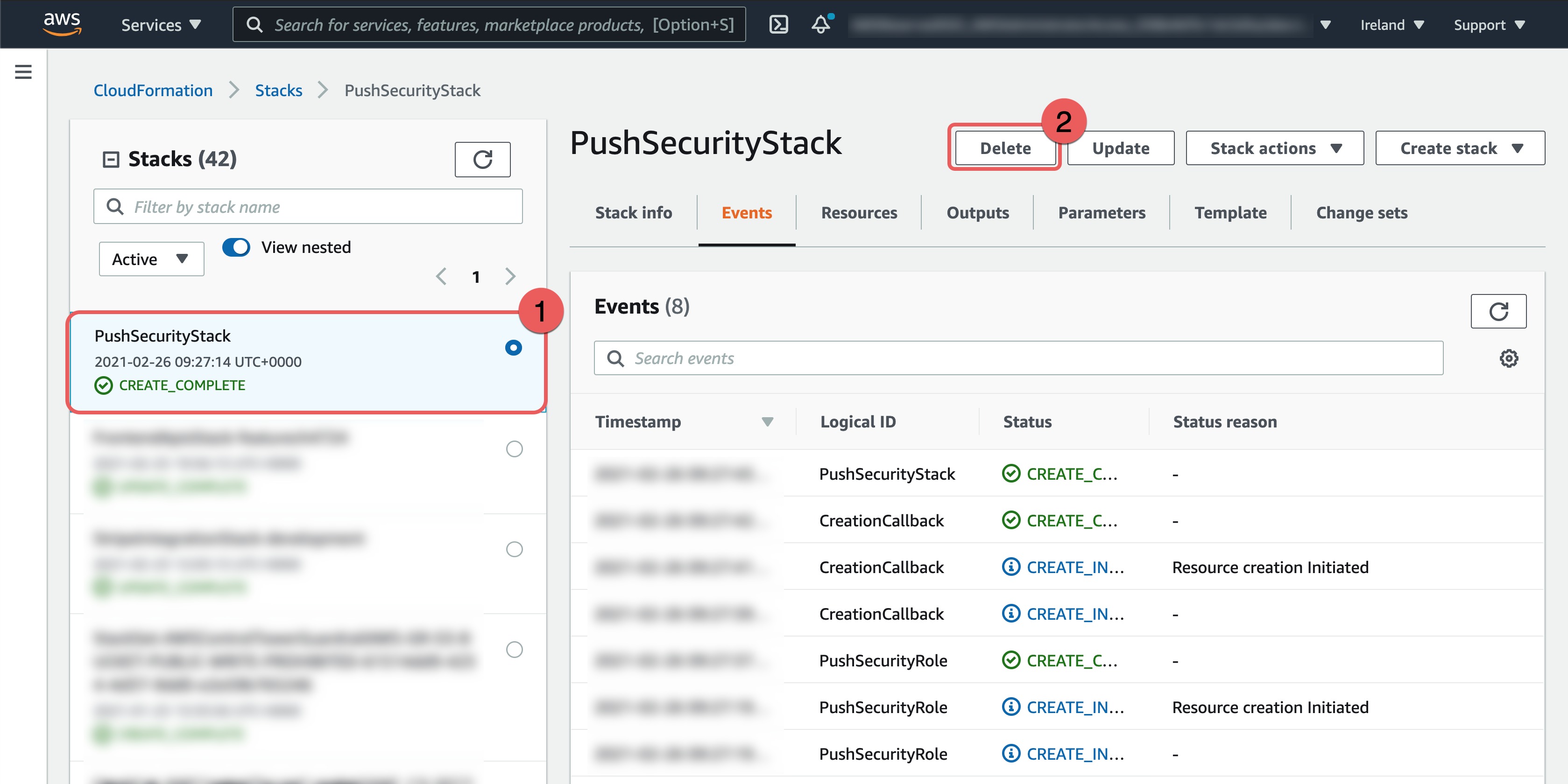Click the first CreationCallback event row
Image resolution: width=1568 pixels, height=784 pixels.
tap(1057, 521)
